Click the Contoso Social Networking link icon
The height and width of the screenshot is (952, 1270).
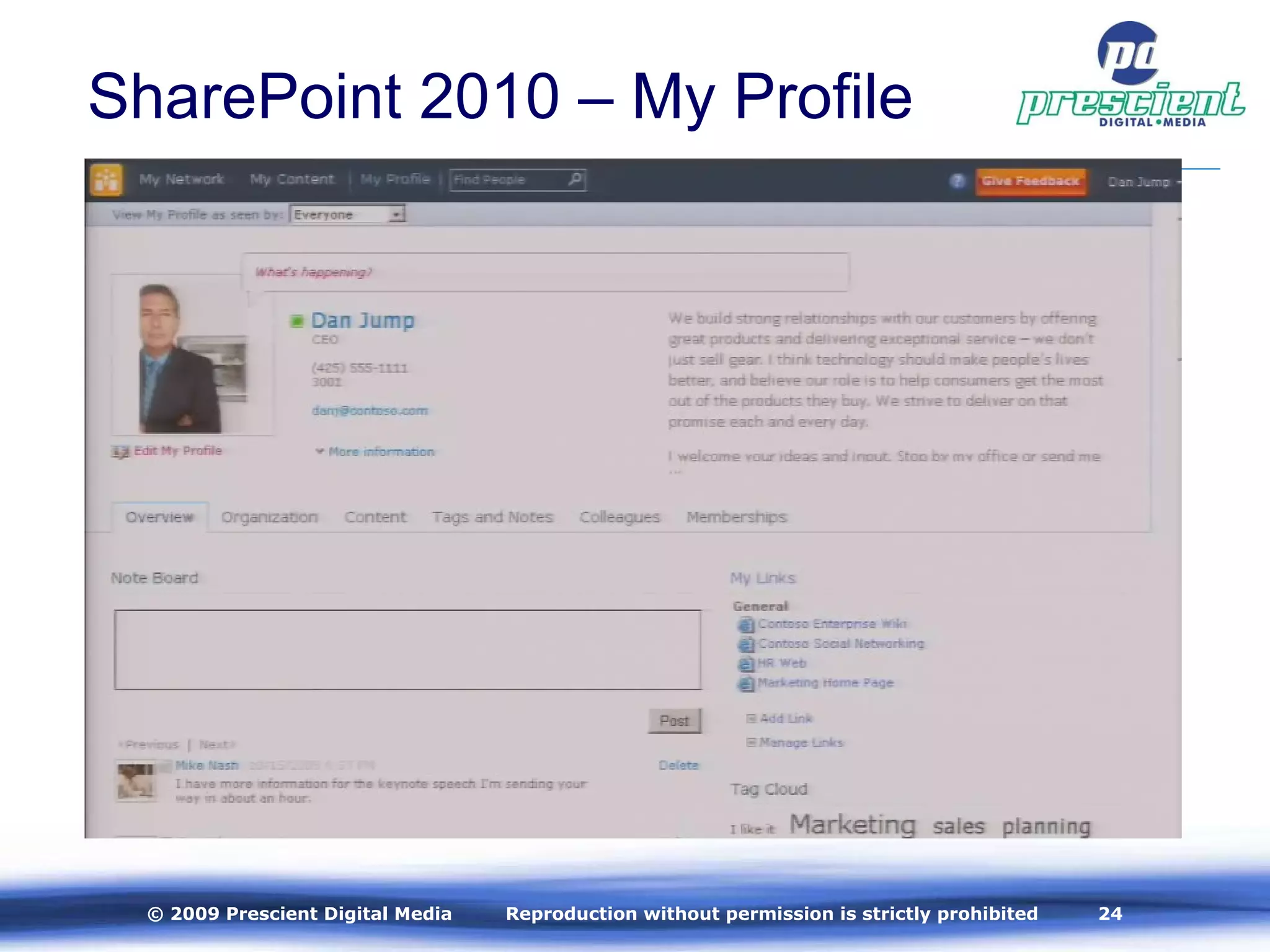746,645
